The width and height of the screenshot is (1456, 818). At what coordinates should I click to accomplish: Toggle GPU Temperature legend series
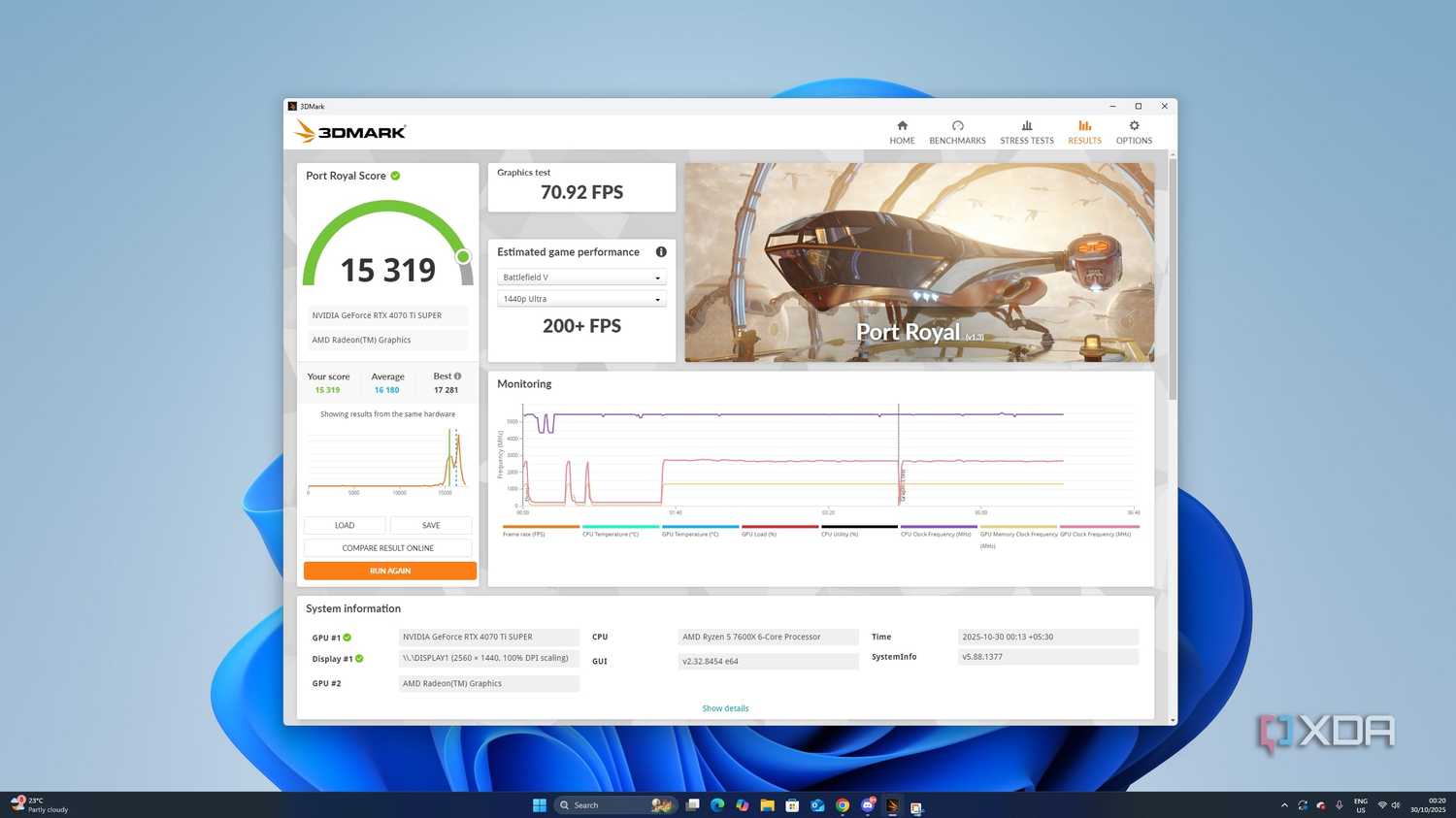tap(700, 531)
